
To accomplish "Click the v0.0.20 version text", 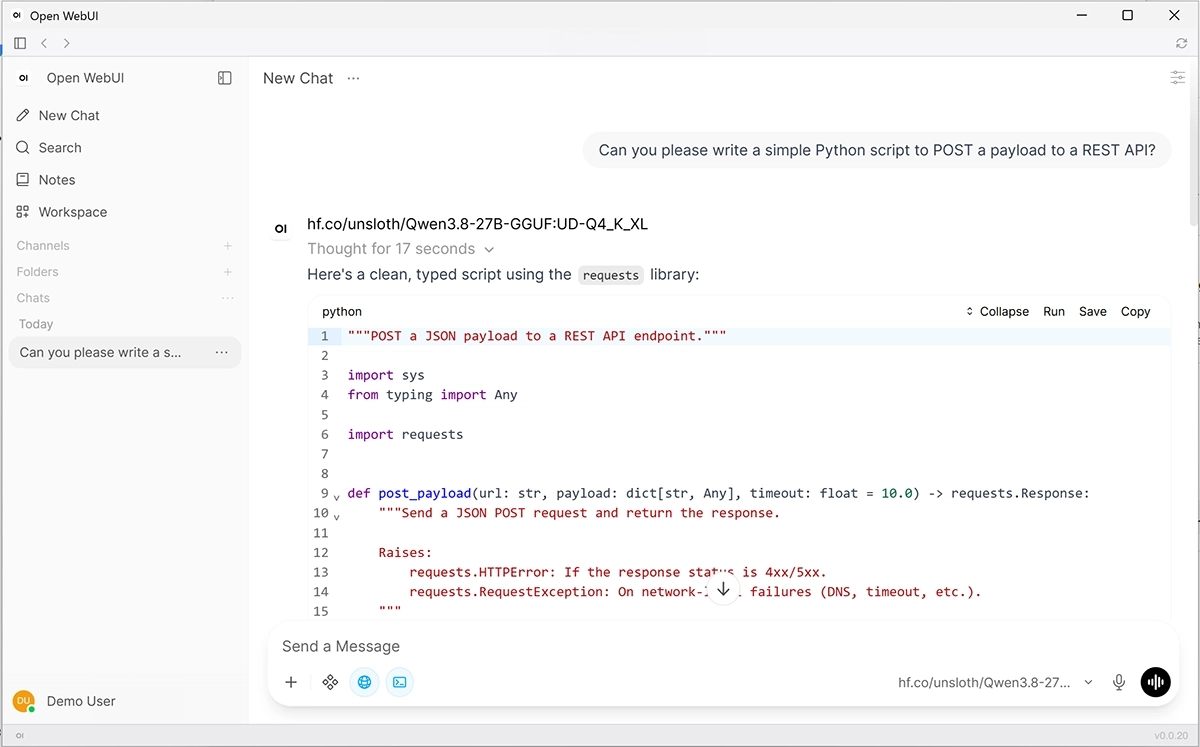I will tap(1172, 736).
